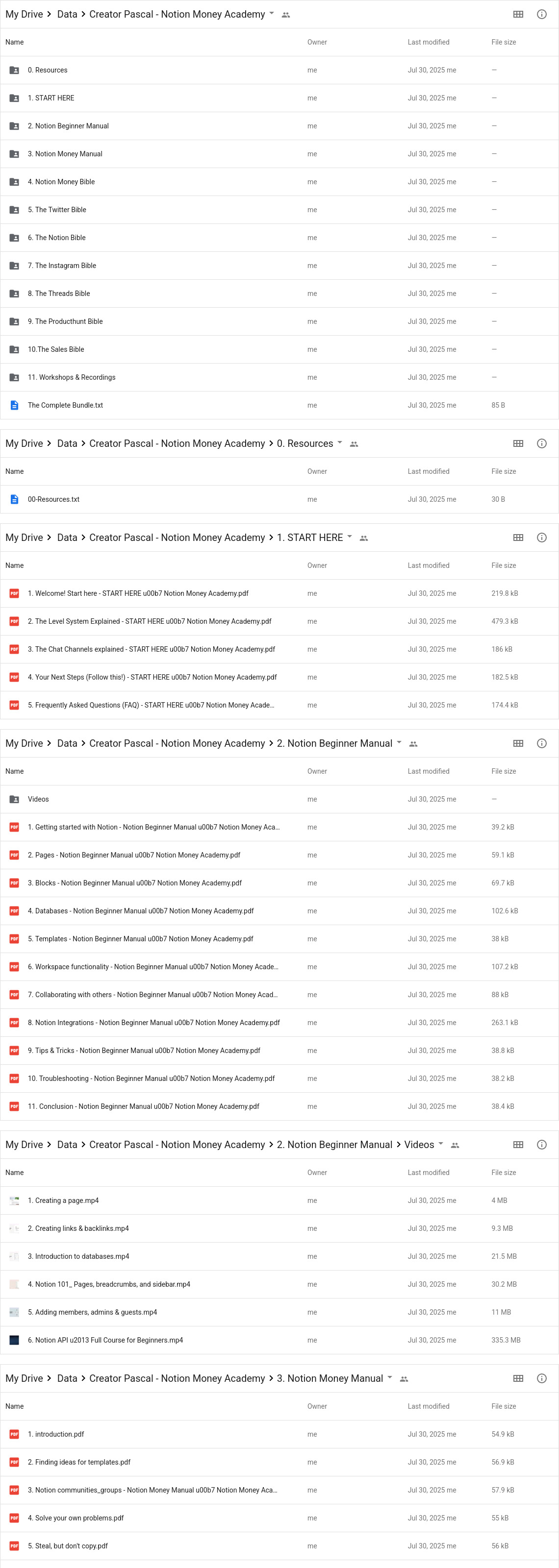Viewport: 559px width, 1568px height.
Task: Click document icon of The Complete Bundle.txt
Action: pos(14,405)
